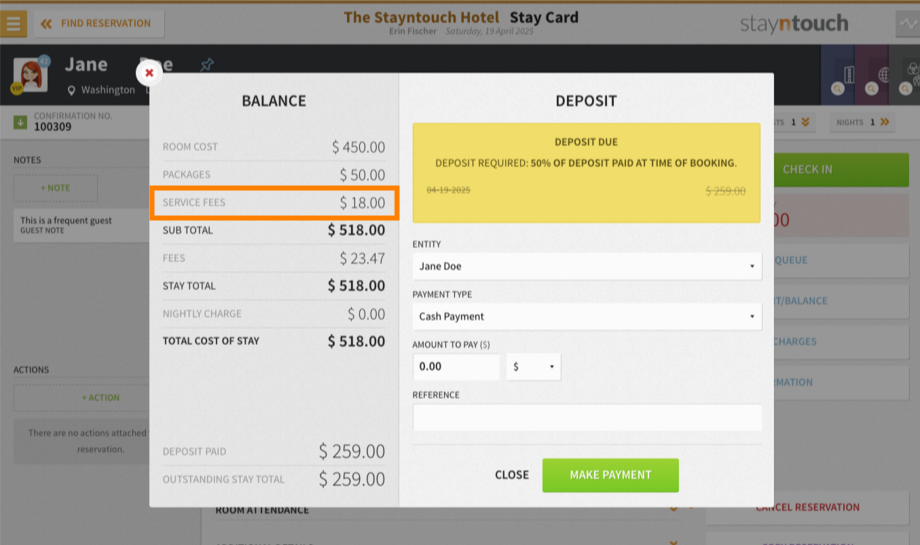Click the MAKE PAYMENT button
Viewport: 920px width, 545px height.
[610, 475]
